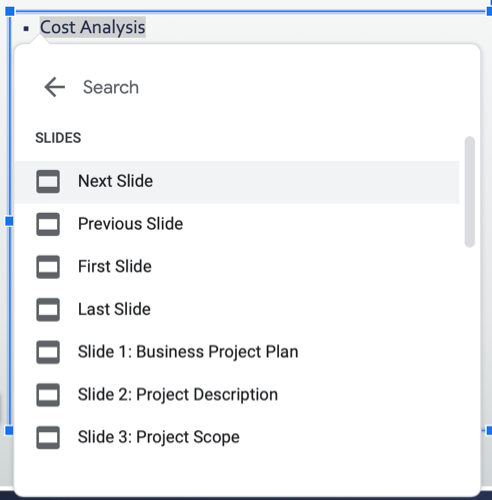Screen dimensions: 492x500
Task: Link to Slide 1: Business Project Plan
Action: 237,352
